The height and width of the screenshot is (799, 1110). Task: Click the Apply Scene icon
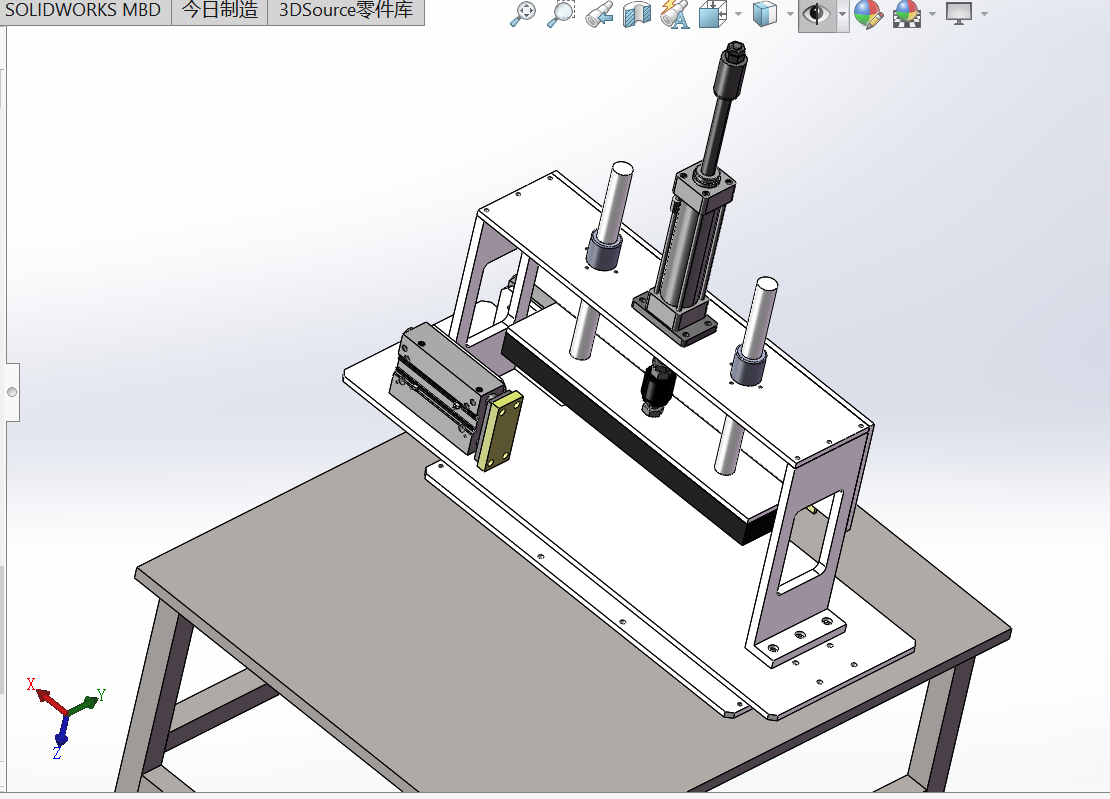[x=908, y=15]
